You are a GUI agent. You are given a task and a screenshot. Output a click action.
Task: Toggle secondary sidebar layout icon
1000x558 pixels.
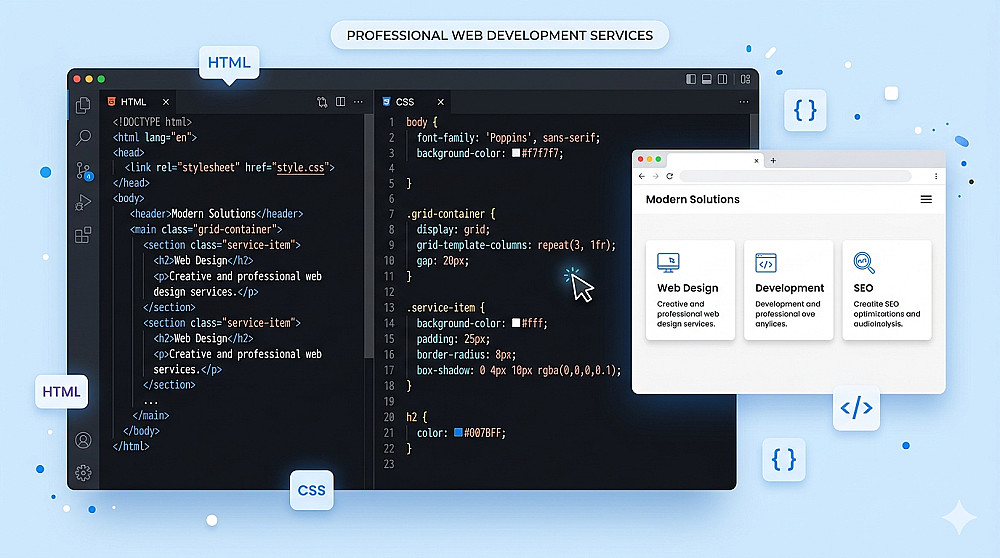[x=723, y=79]
